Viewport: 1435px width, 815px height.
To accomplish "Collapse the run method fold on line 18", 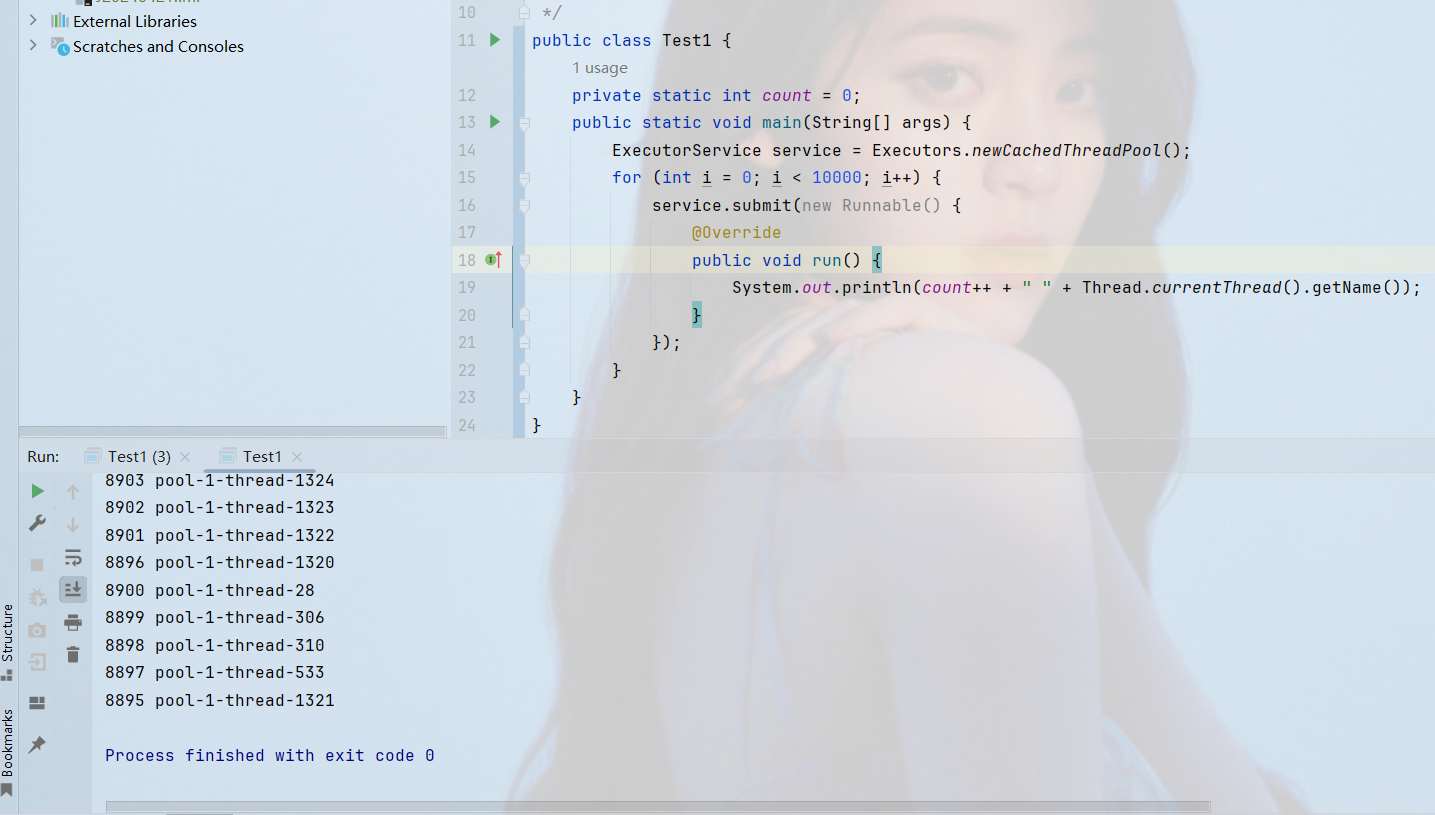I will point(524,260).
